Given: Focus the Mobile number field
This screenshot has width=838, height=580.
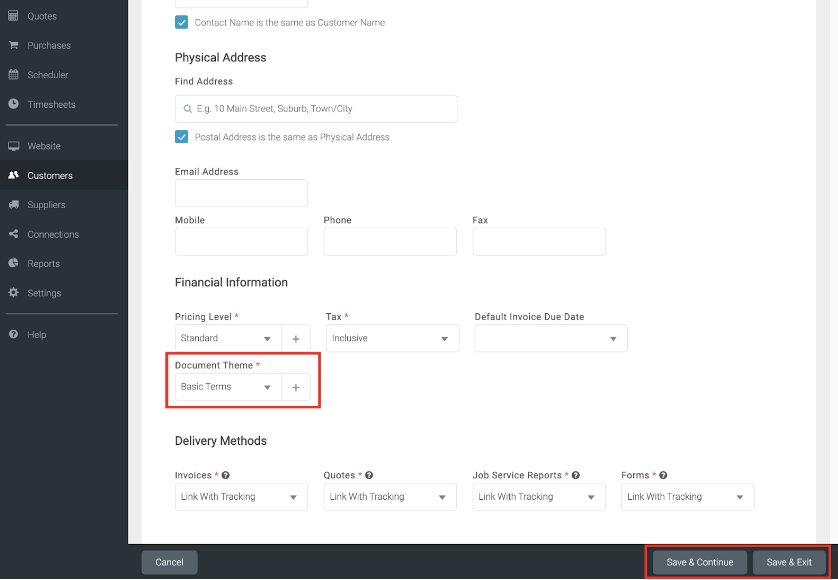Looking at the screenshot, I should coord(241,242).
